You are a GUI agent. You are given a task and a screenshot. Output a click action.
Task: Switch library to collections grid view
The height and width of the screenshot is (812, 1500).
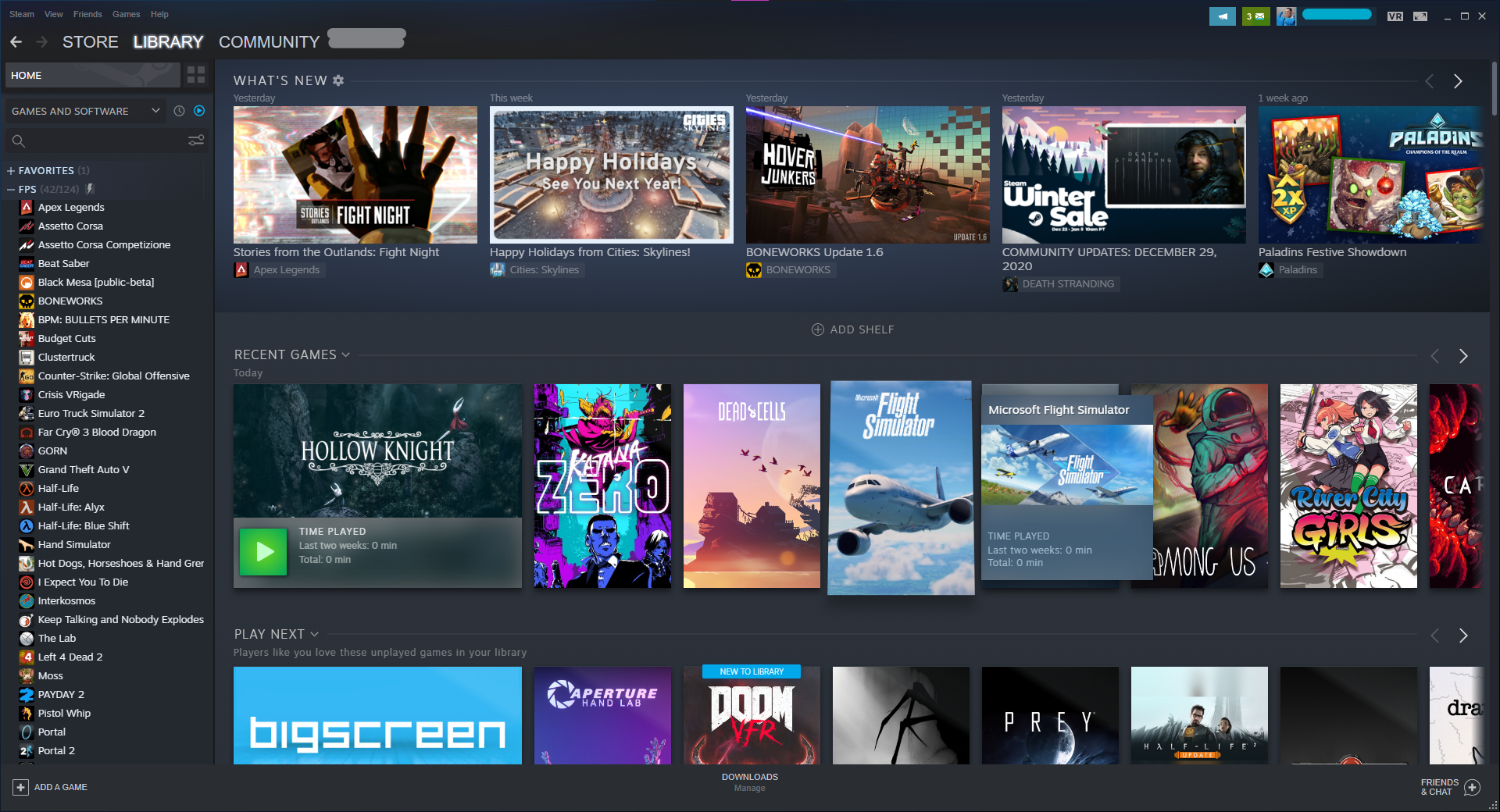(196, 75)
